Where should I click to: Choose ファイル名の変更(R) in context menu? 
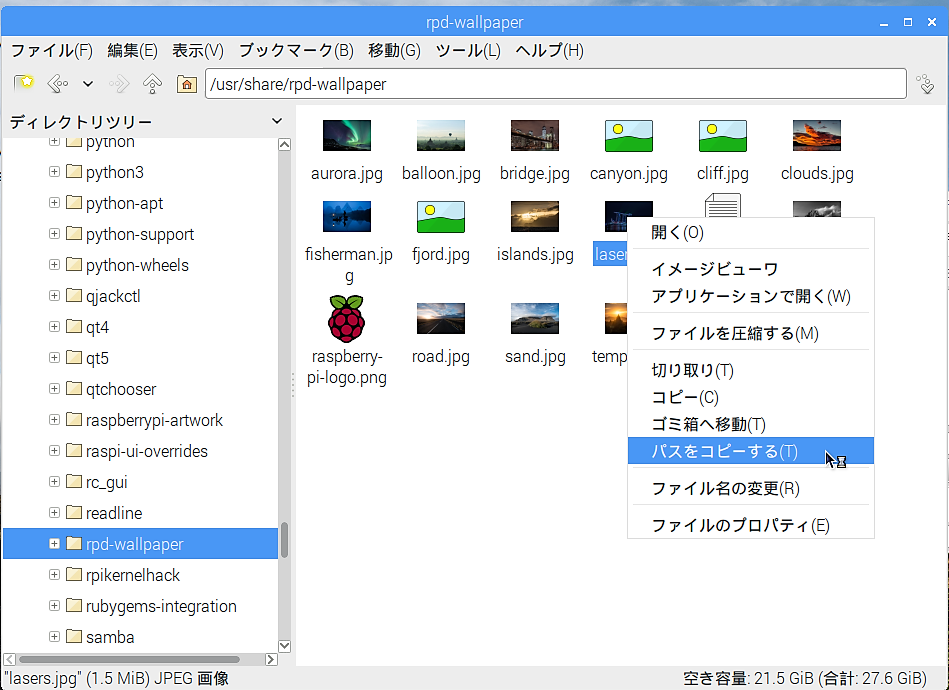tap(750, 488)
